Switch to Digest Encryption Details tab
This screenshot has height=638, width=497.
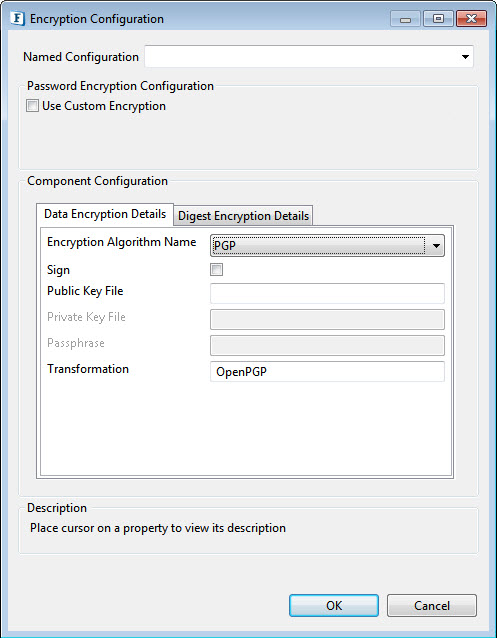point(243,216)
